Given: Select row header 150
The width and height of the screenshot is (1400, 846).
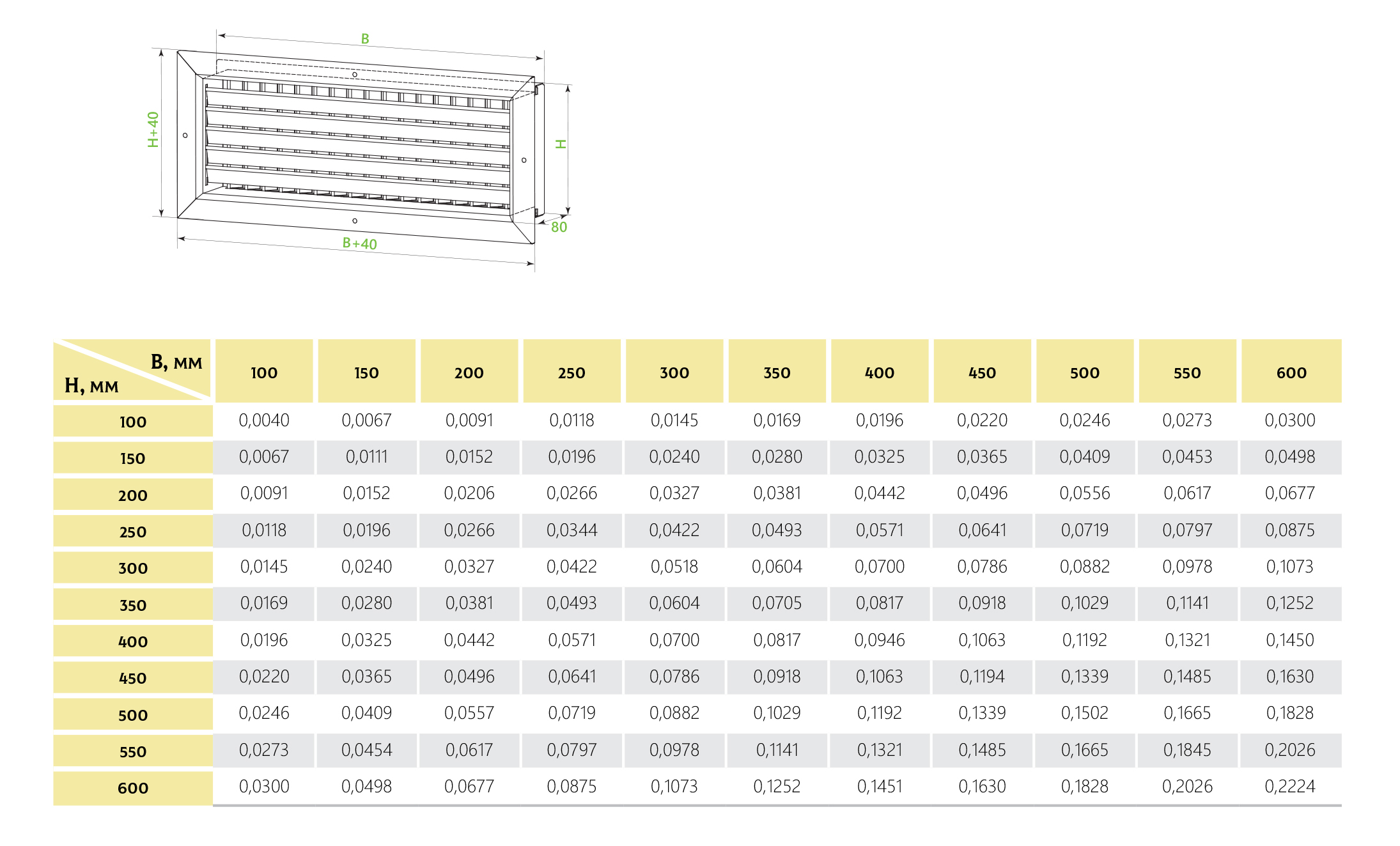Looking at the screenshot, I should 133,458.
